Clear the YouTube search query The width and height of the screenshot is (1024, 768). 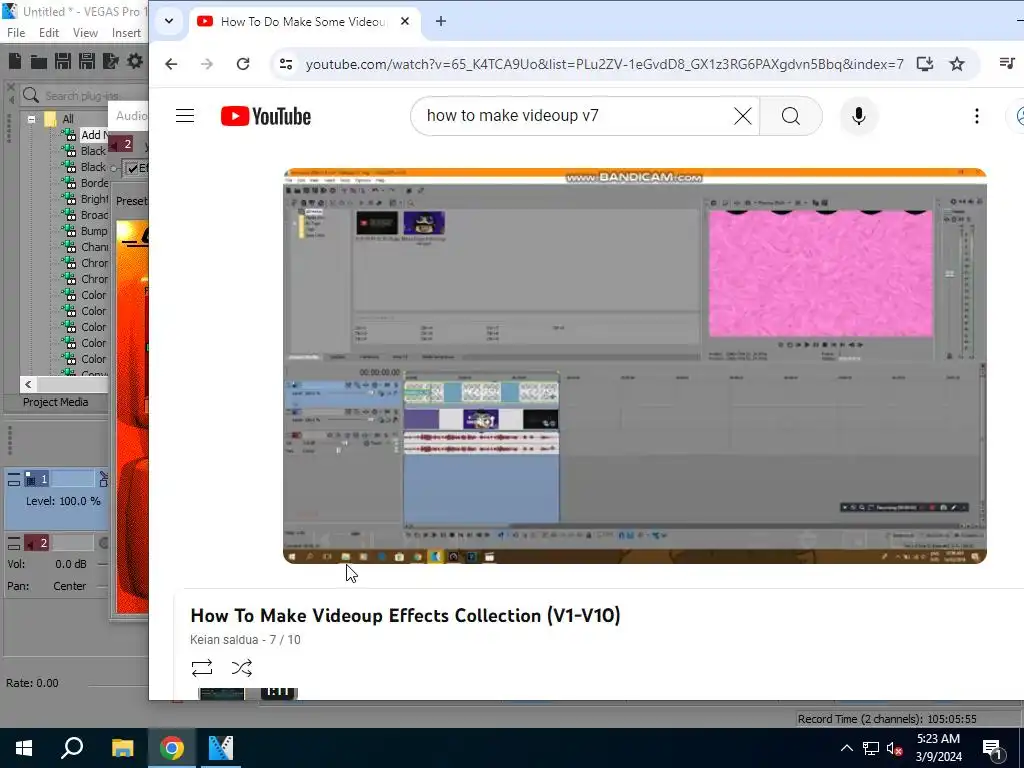point(743,116)
